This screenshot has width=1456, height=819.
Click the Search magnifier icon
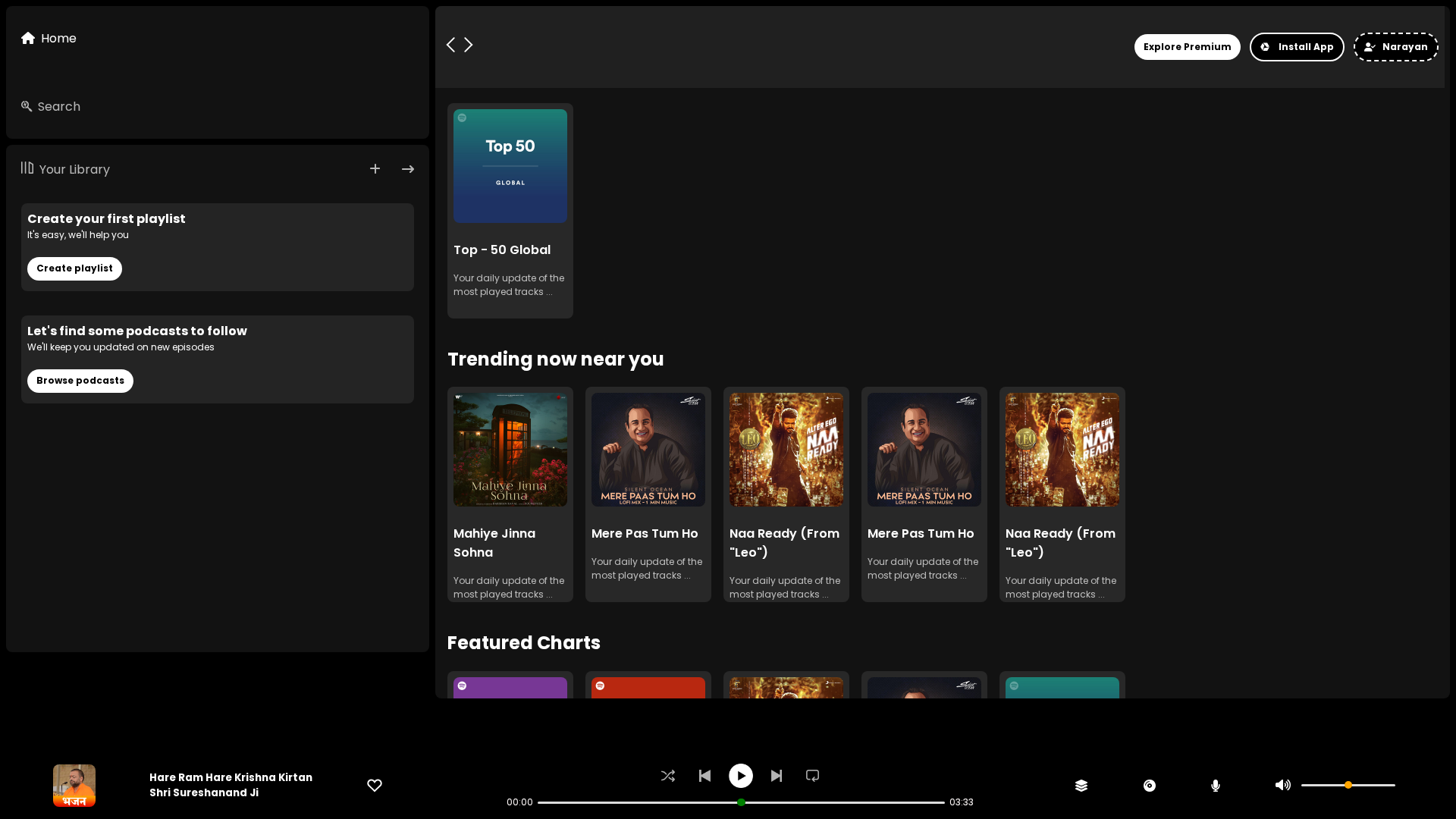pyautogui.click(x=27, y=106)
